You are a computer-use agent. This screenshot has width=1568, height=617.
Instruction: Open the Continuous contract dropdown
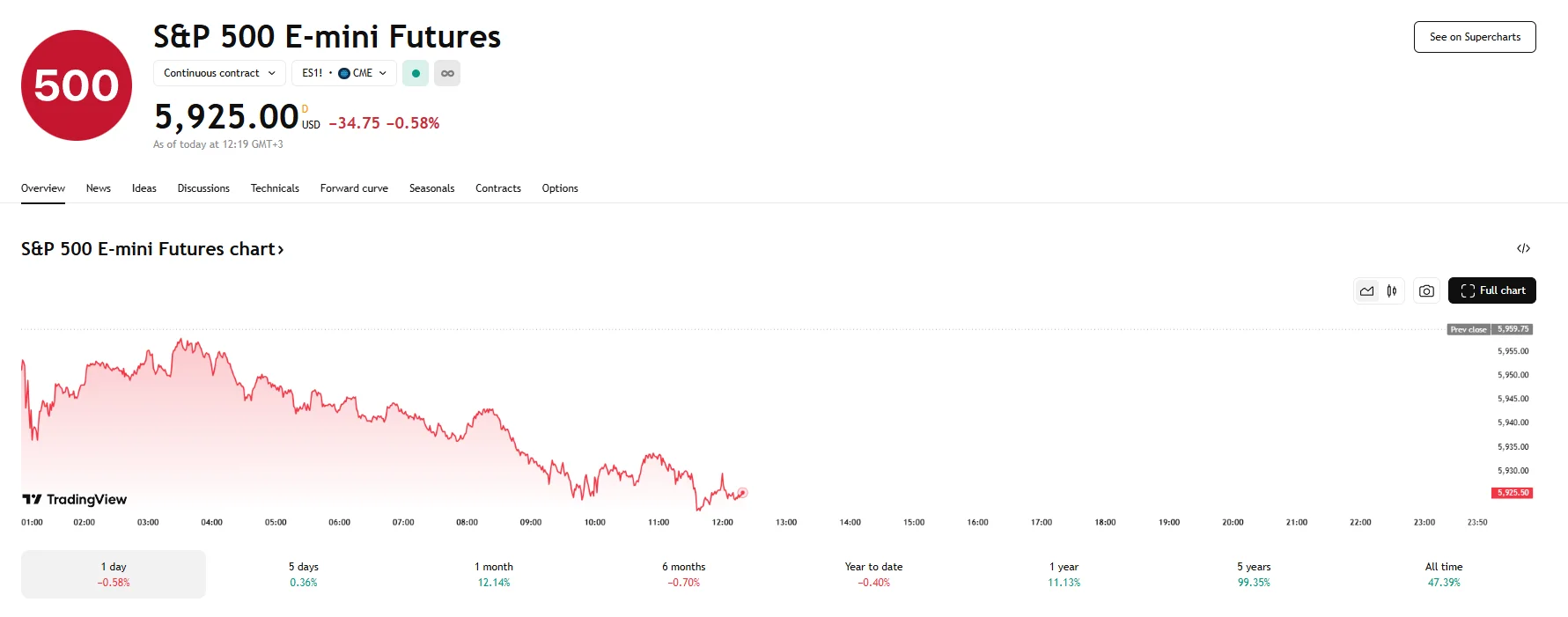pyautogui.click(x=218, y=73)
